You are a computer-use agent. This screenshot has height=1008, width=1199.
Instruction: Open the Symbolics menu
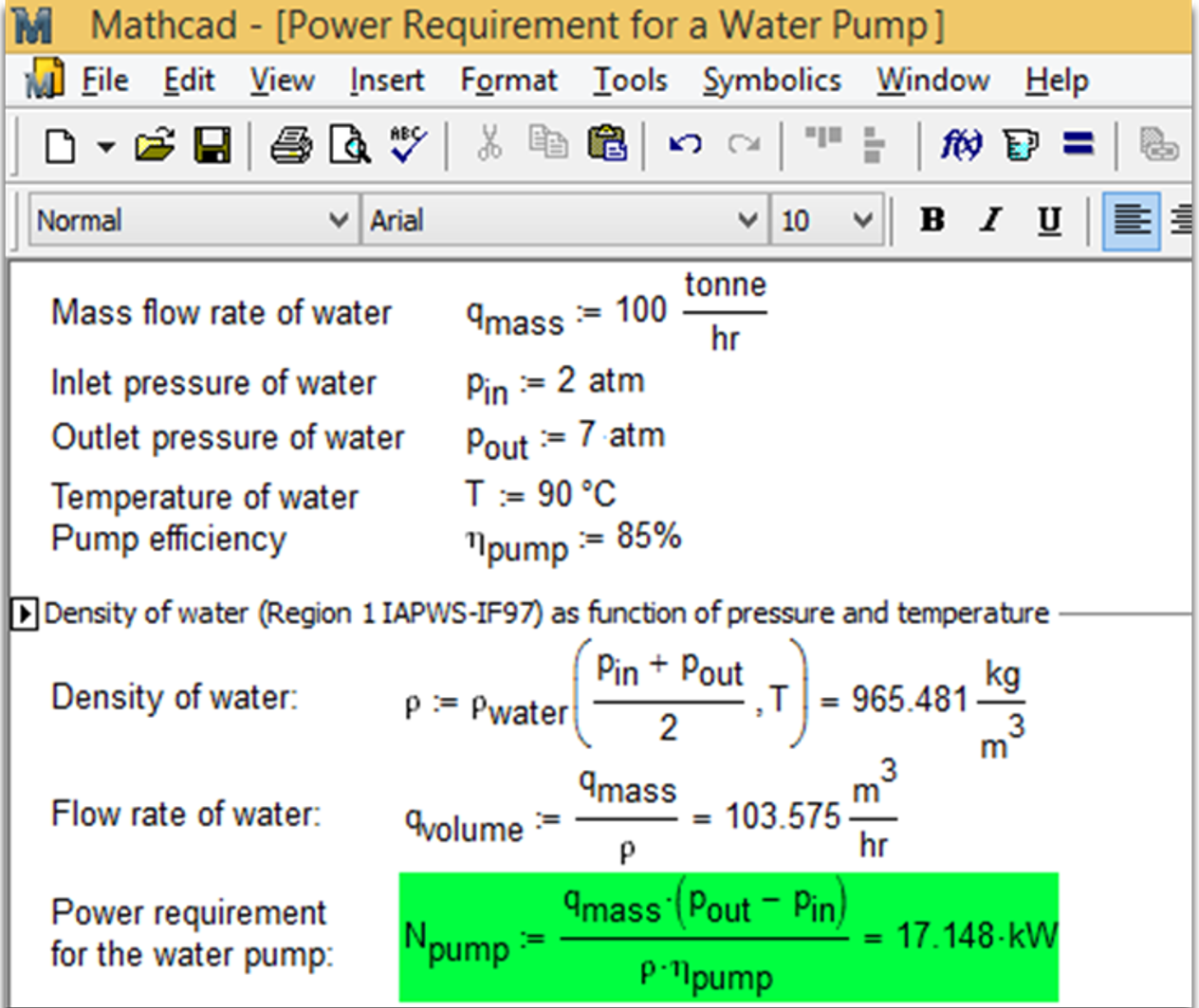coord(771,81)
